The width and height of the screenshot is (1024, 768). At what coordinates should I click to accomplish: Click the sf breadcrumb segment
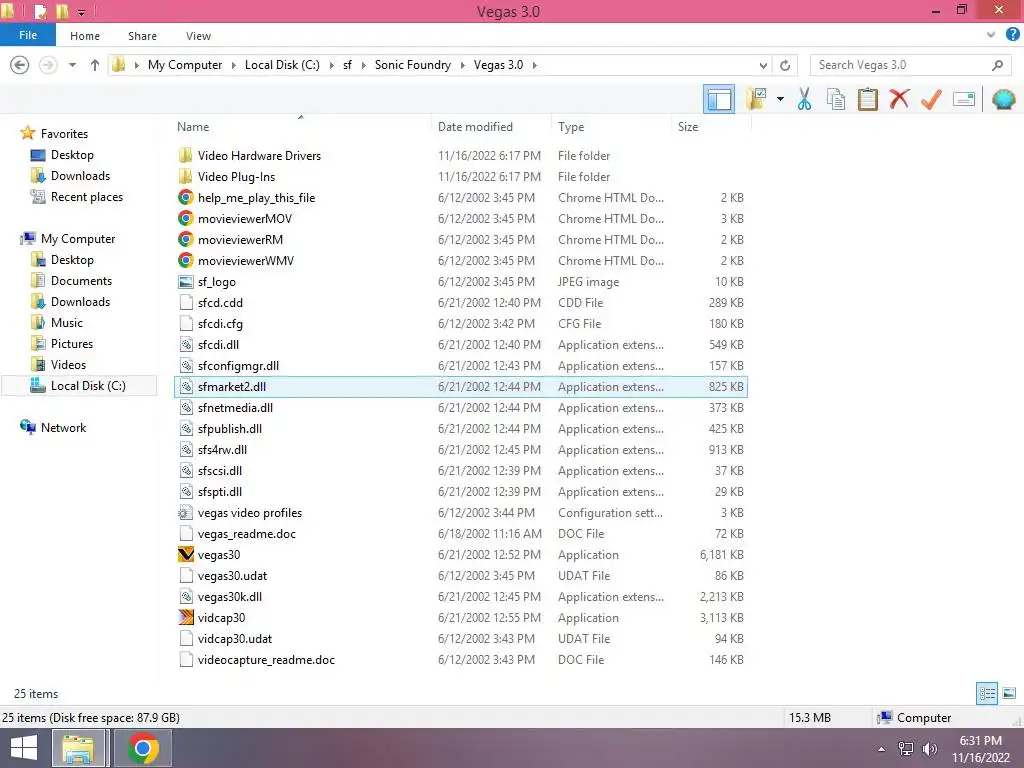click(347, 65)
